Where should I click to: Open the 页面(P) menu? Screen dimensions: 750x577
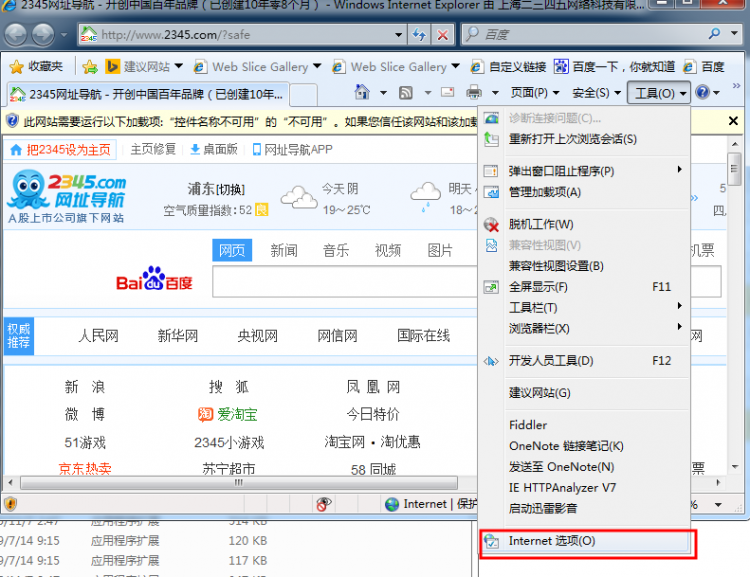[x=535, y=92]
